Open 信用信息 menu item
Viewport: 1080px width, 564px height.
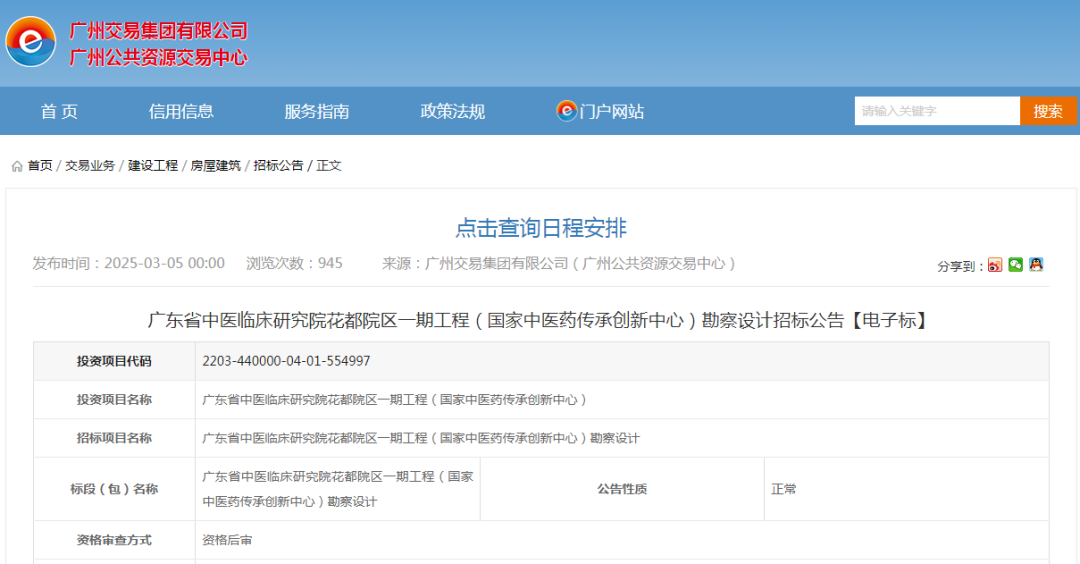click(181, 112)
